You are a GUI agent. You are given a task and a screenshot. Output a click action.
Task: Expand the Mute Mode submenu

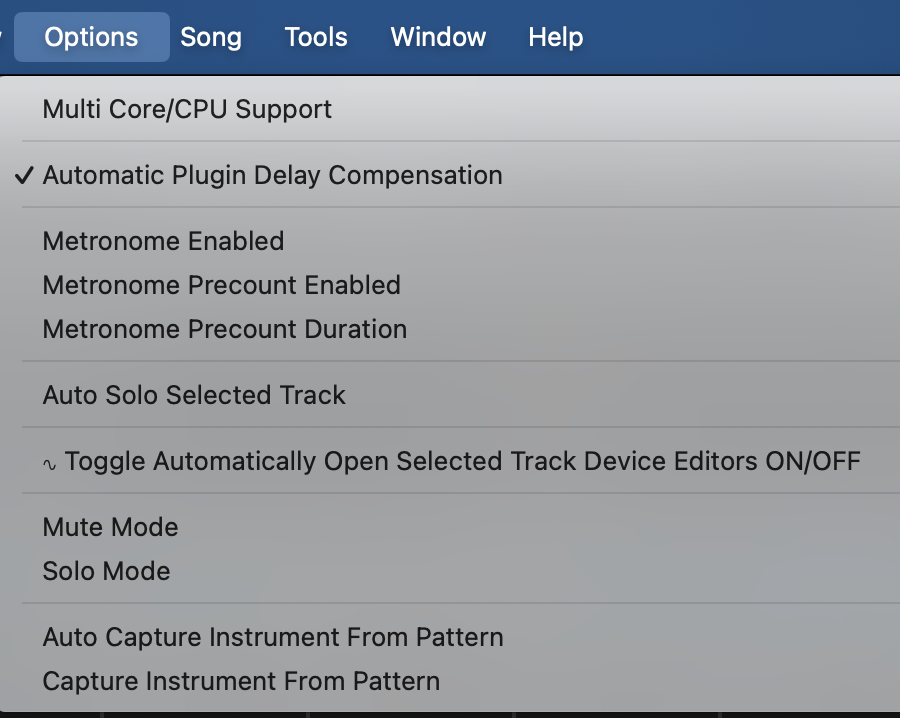(110, 527)
